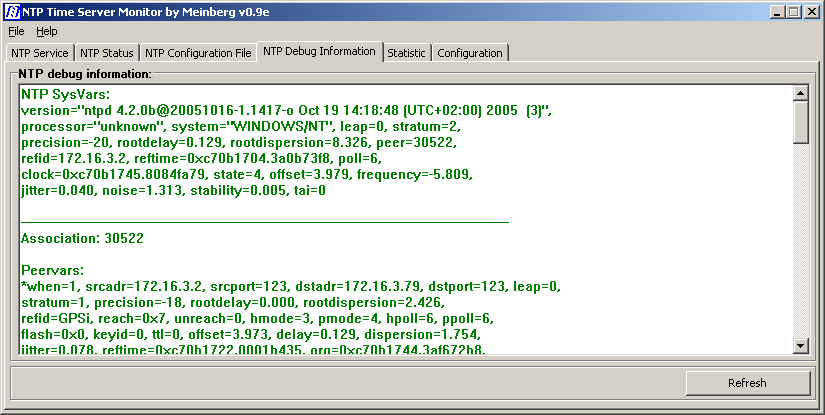Click the vertical scrollbar thumb
The height and width of the screenshot is (415, 825).
click(x=800, y=122)
